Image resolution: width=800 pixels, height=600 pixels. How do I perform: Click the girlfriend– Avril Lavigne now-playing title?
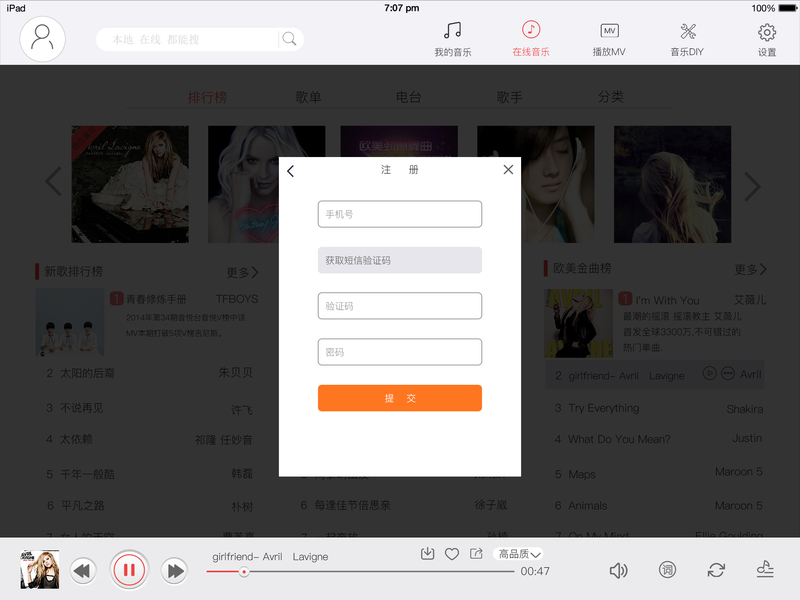[270, 557]
